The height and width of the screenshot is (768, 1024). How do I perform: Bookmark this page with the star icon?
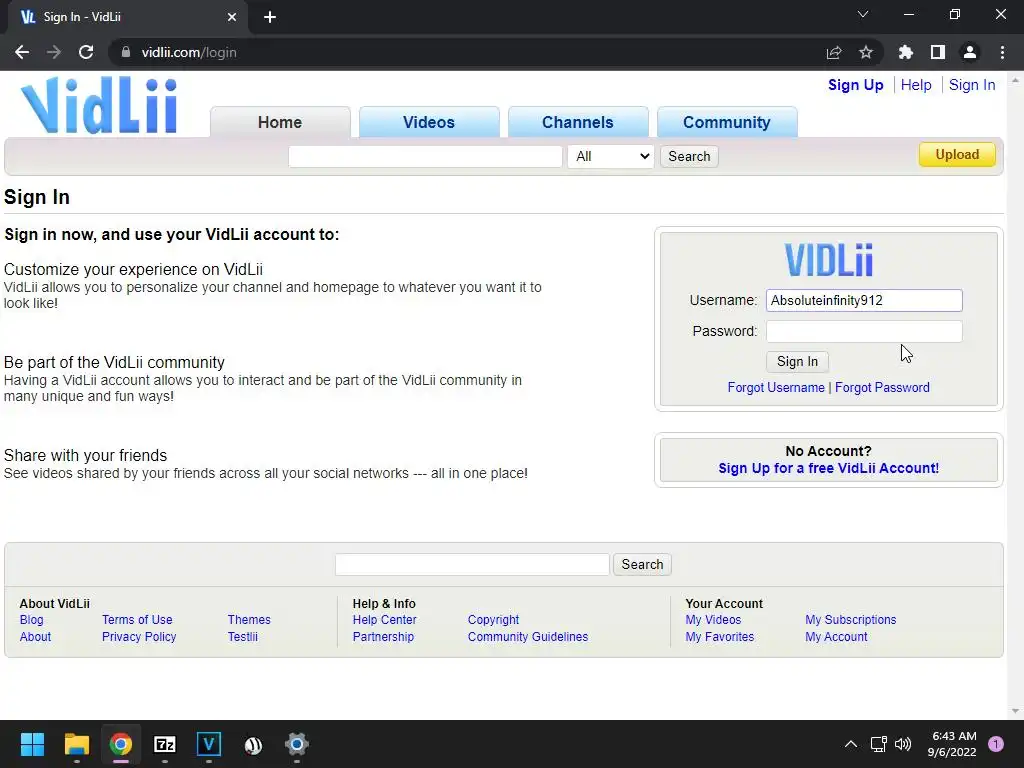(866, 52)
